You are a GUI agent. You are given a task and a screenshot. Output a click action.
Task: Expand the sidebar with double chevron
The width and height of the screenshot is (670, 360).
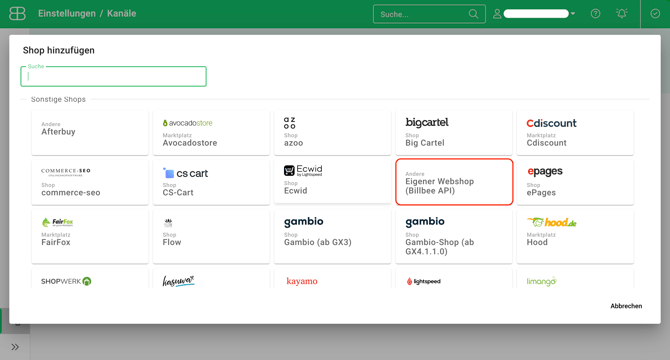pyautogui.click(x=15, y=347)
